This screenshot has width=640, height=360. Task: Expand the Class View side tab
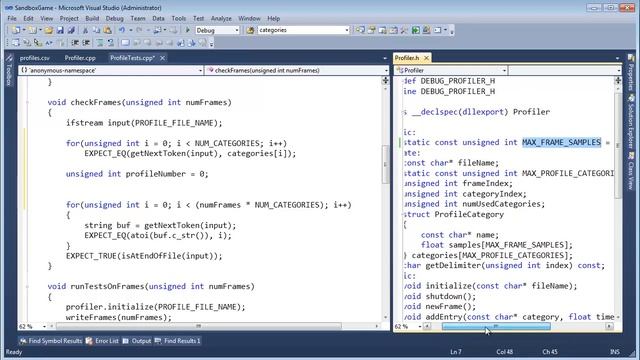click(631, 171)
